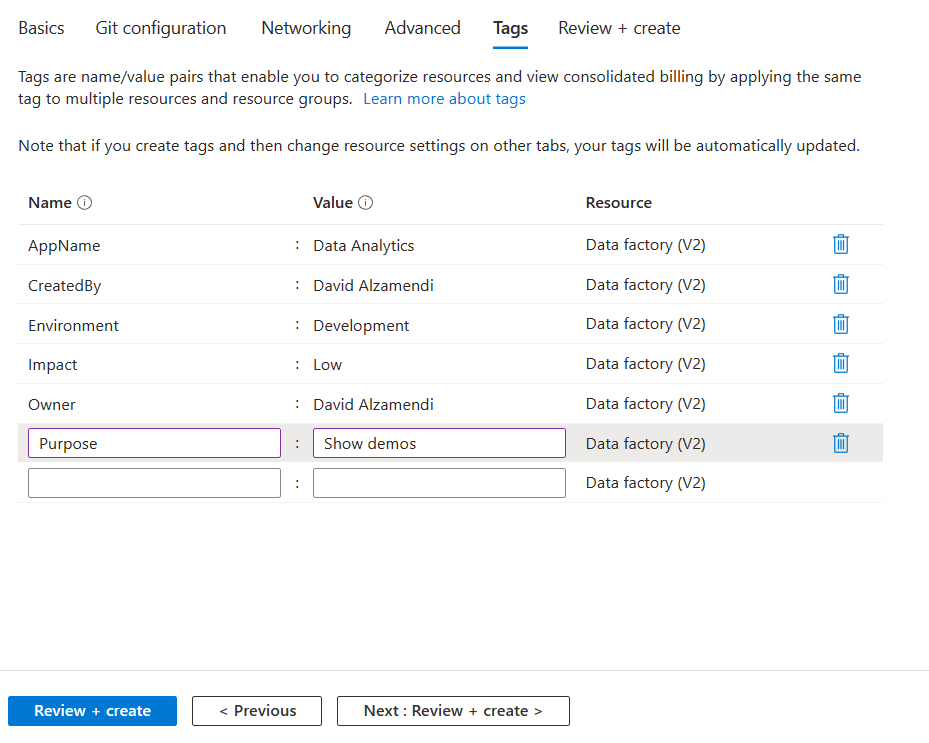Select the Data Analytics tag value
Viewport: 929px width, 743px height.
(x=364, y=245)
